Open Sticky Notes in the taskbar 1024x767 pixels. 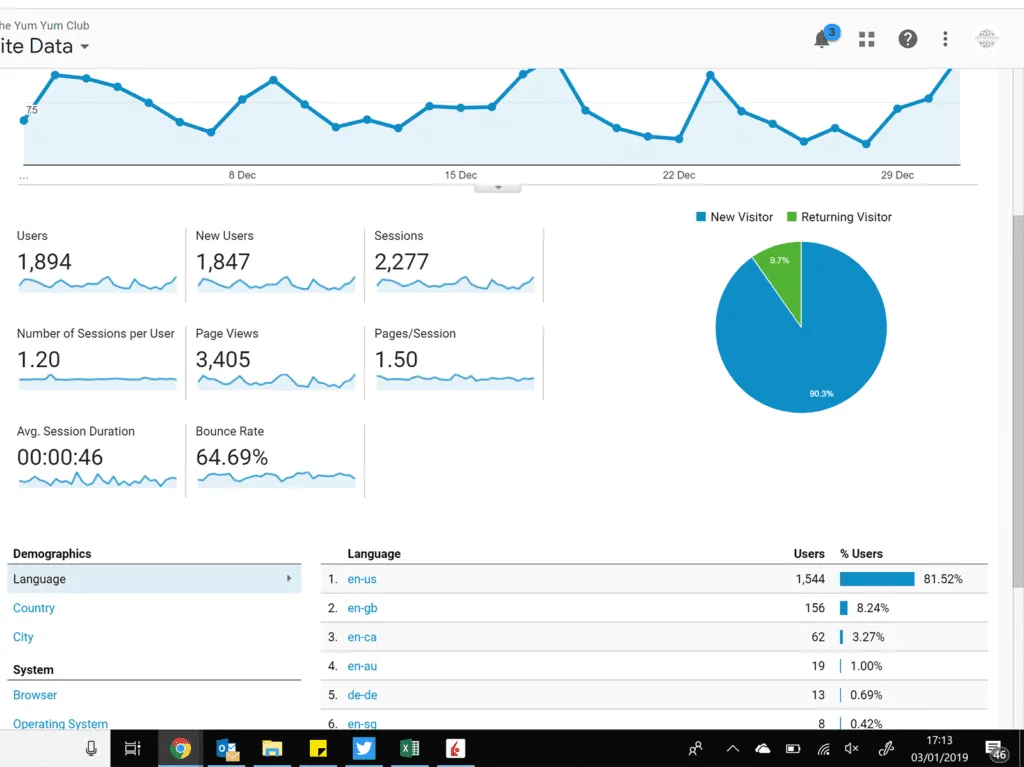[x=318, y=749]
